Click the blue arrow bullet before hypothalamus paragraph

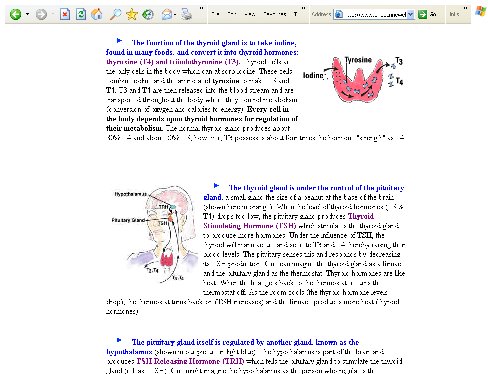coord(119,340)
